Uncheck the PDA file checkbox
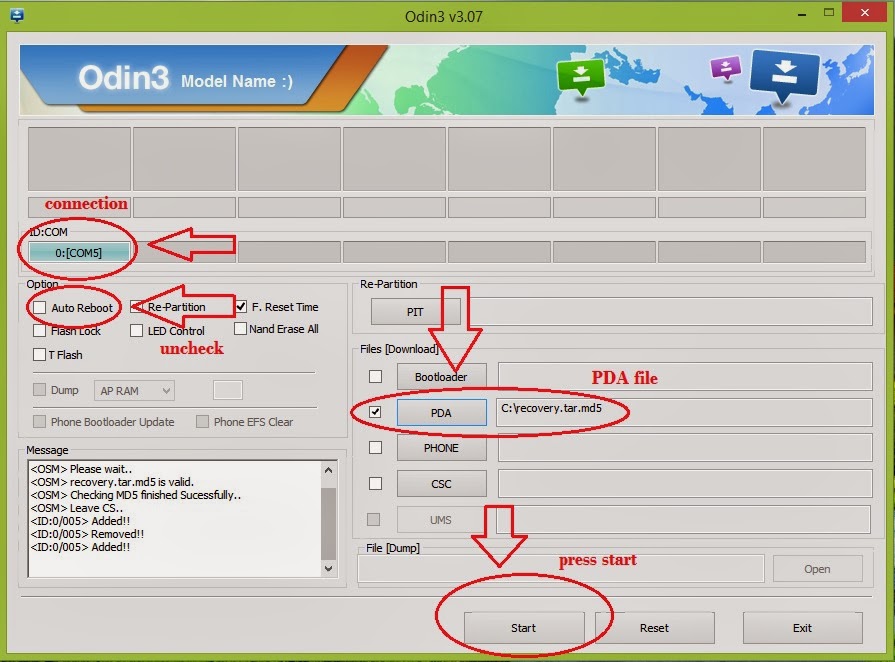This screenshot has height=662, width=895. coord(375,411)
